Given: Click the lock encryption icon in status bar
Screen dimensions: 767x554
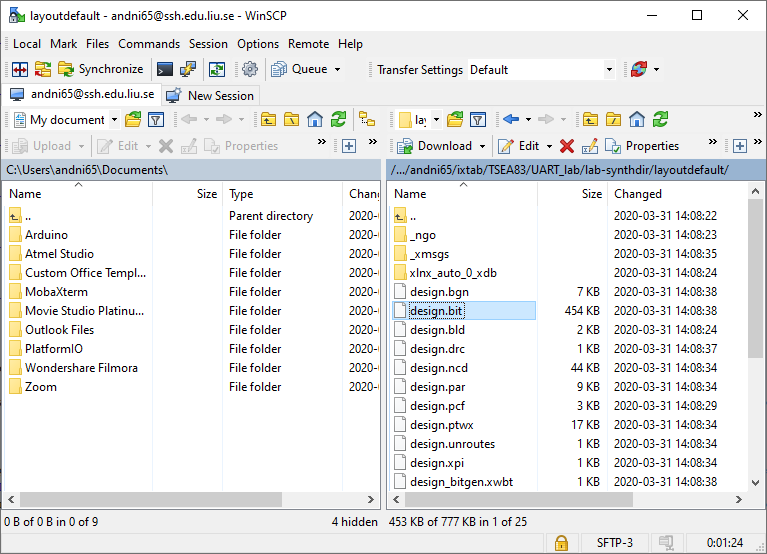Looking at the screenshot, I should coord(561,543).
